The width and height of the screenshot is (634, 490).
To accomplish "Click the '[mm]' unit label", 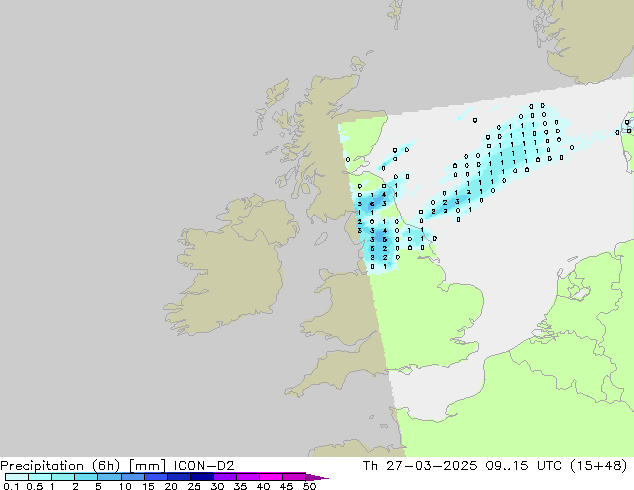I will [x=147, y=466].
